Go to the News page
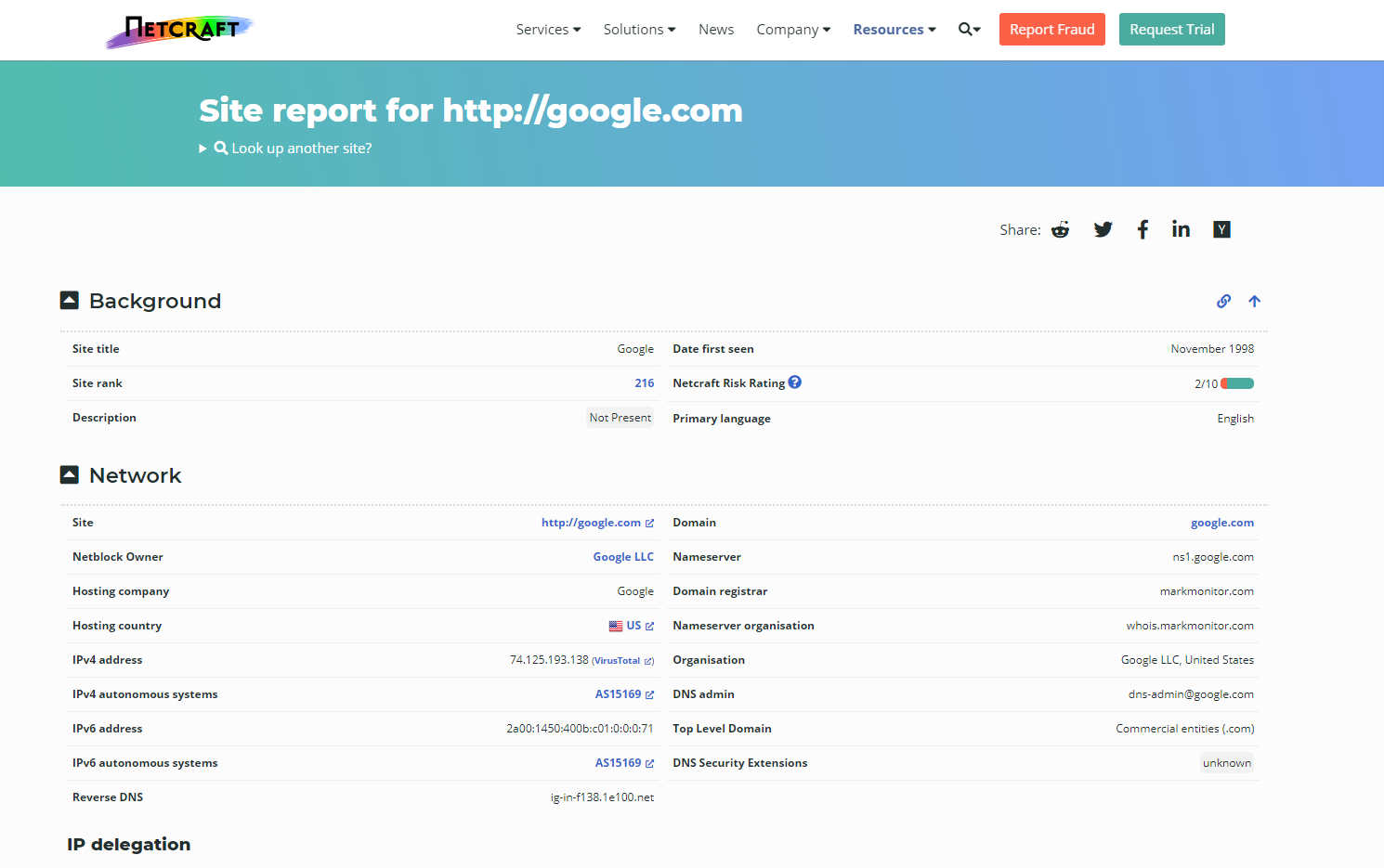The height and width of the screenshot is (868, 1384). click(x=716, y=30)
